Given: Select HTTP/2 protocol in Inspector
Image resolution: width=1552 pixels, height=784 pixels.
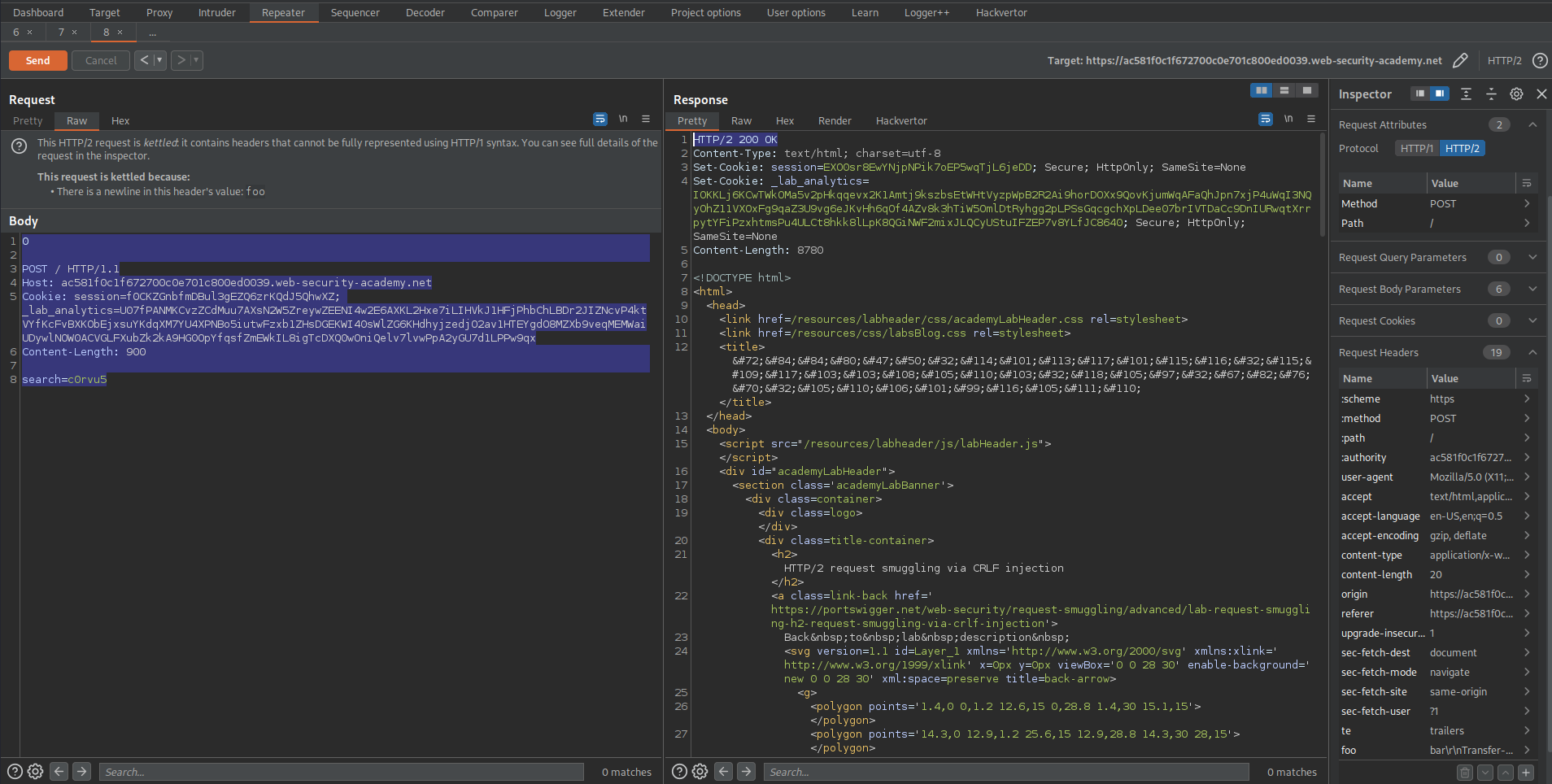Looking at the screenshot, I should (x=1462, y=148).
